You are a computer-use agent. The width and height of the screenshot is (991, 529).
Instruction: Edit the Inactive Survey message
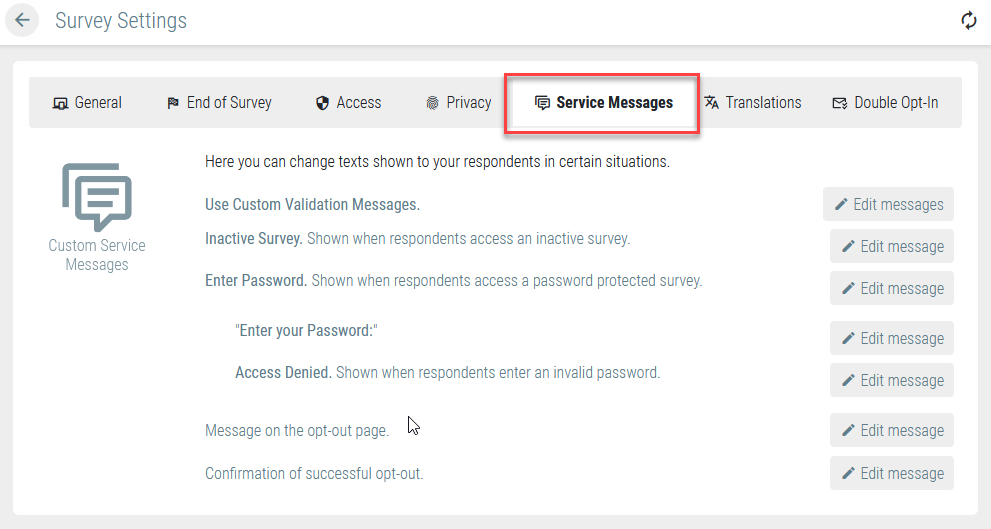[x=892, y=246]
